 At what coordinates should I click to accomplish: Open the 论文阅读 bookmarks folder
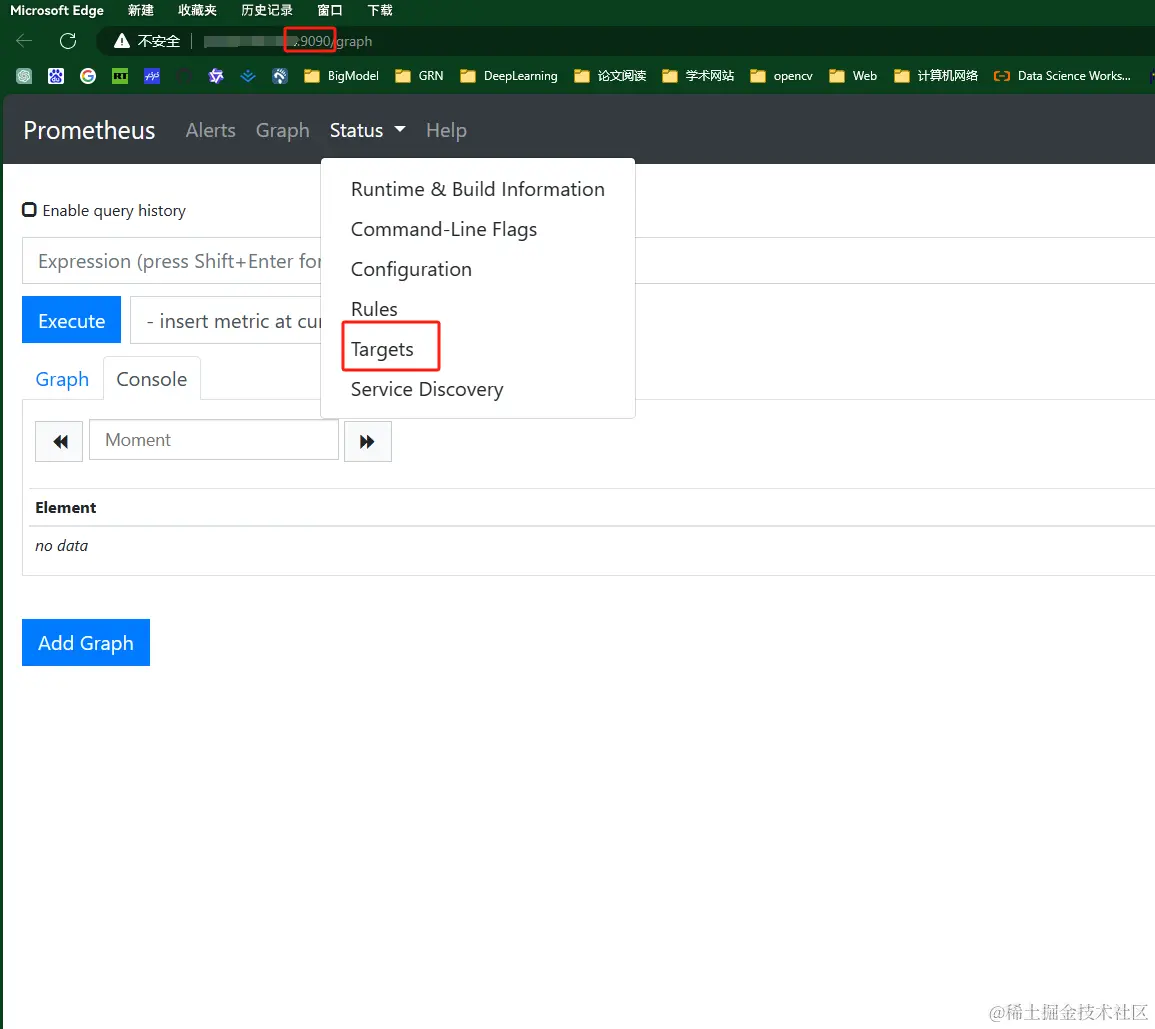click(x=610, y=76)
